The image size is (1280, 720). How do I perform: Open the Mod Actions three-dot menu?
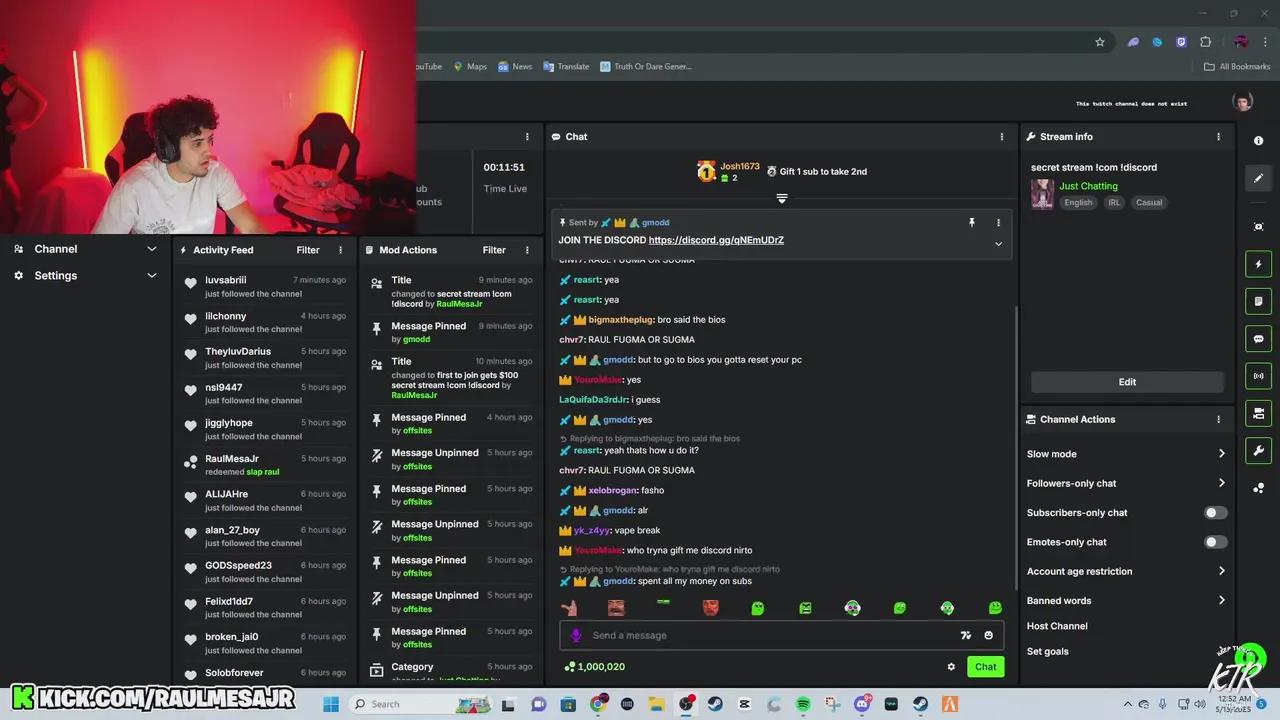coord(527,250)
